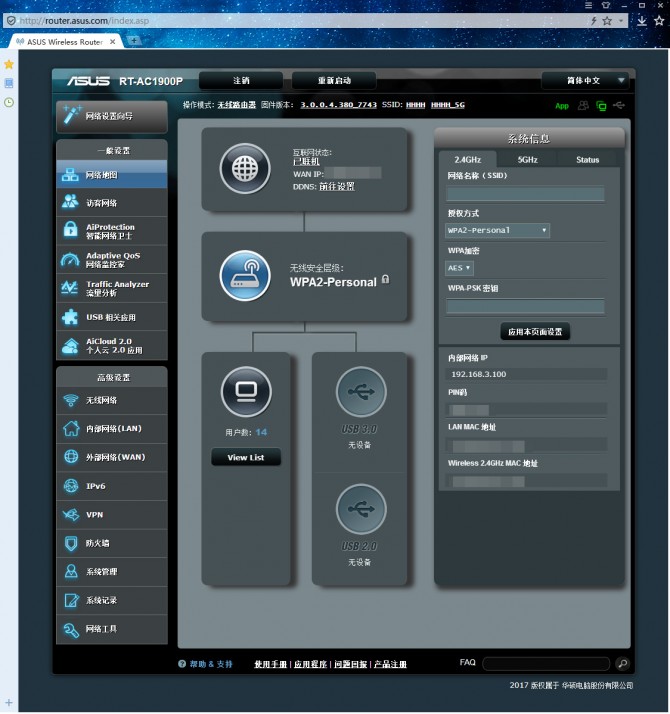Screen dimensions: 670x714
Task: Click the View List button
Action: coord(246,457)
